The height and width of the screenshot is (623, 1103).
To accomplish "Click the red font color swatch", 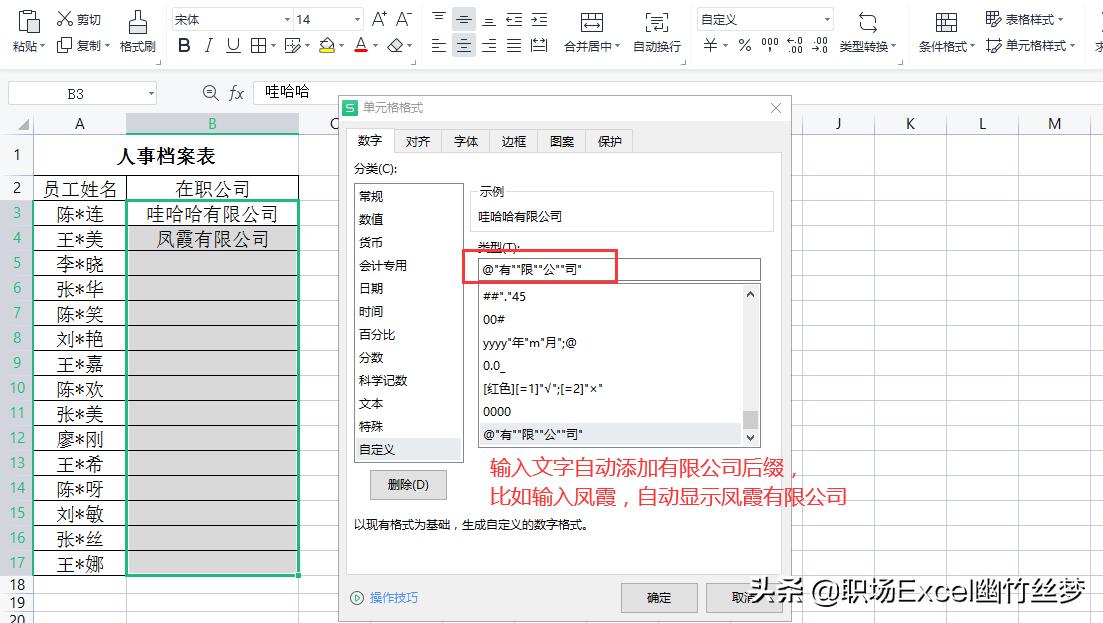I will tap(359, 46).
